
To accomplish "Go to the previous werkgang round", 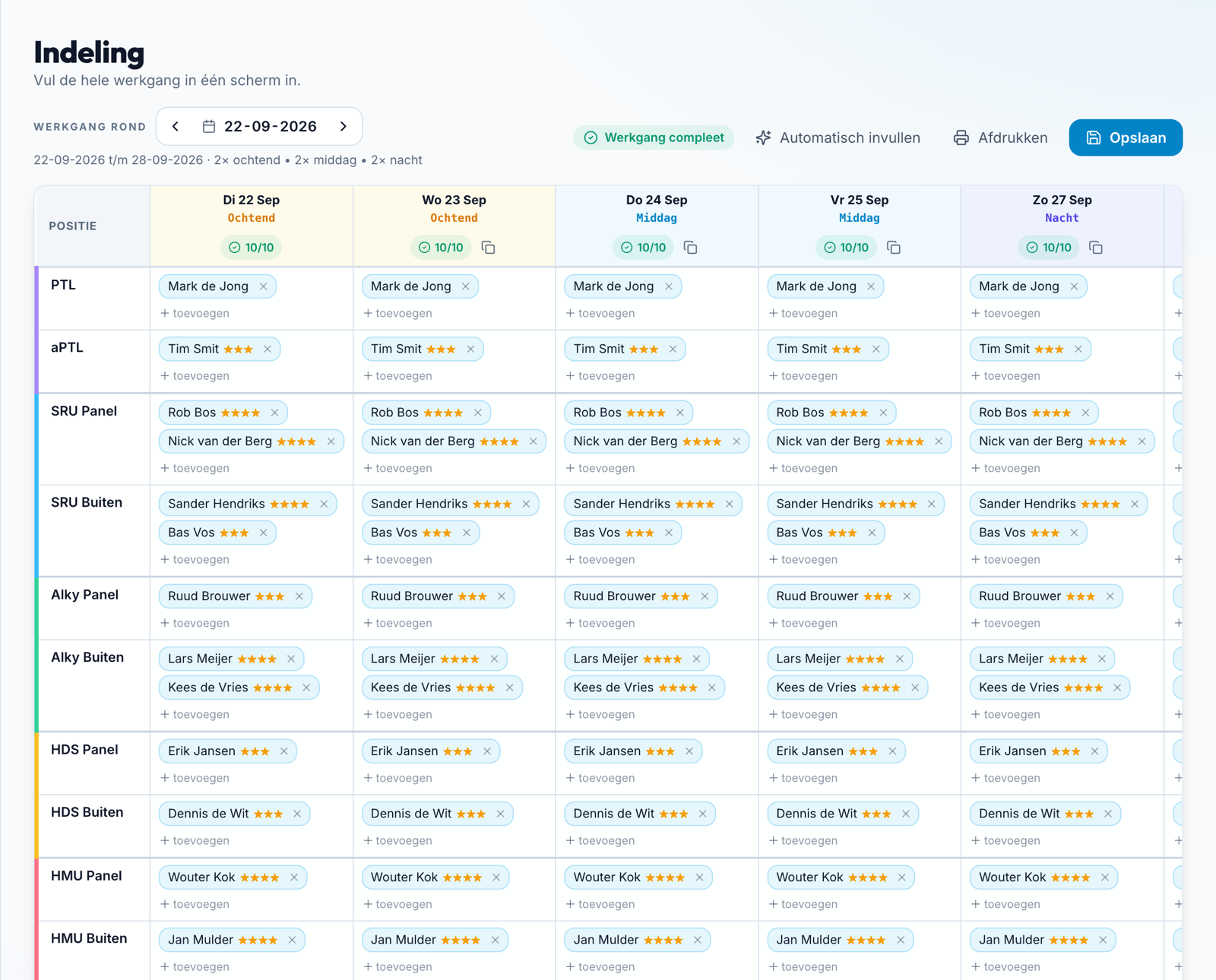I will 176,126.
